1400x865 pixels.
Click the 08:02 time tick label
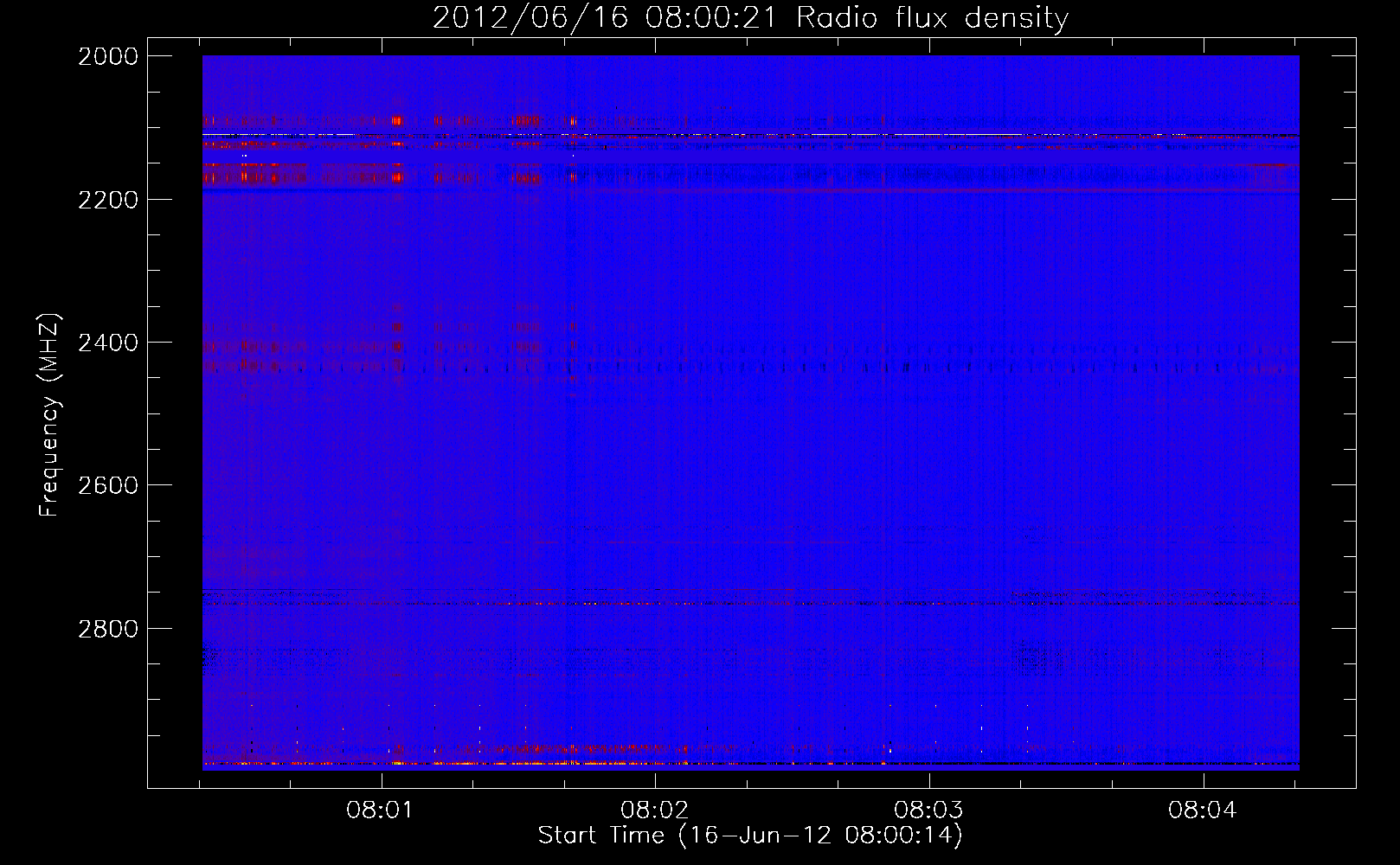pos(654,811)
